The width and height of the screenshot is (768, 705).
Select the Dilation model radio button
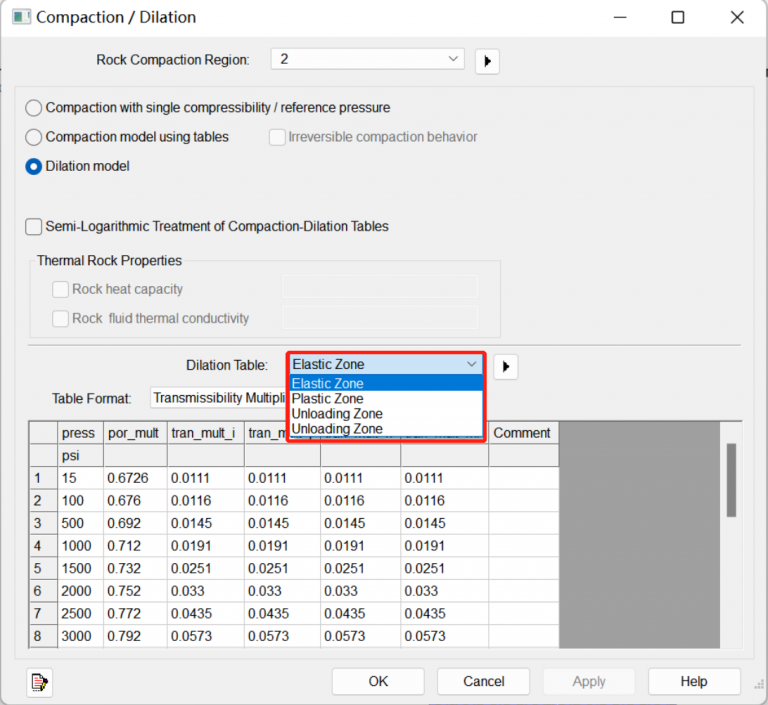click(34, 167)
